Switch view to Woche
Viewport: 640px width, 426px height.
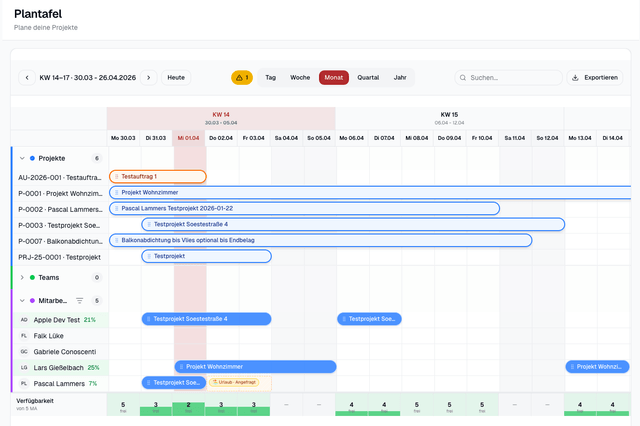click(300, 77)
